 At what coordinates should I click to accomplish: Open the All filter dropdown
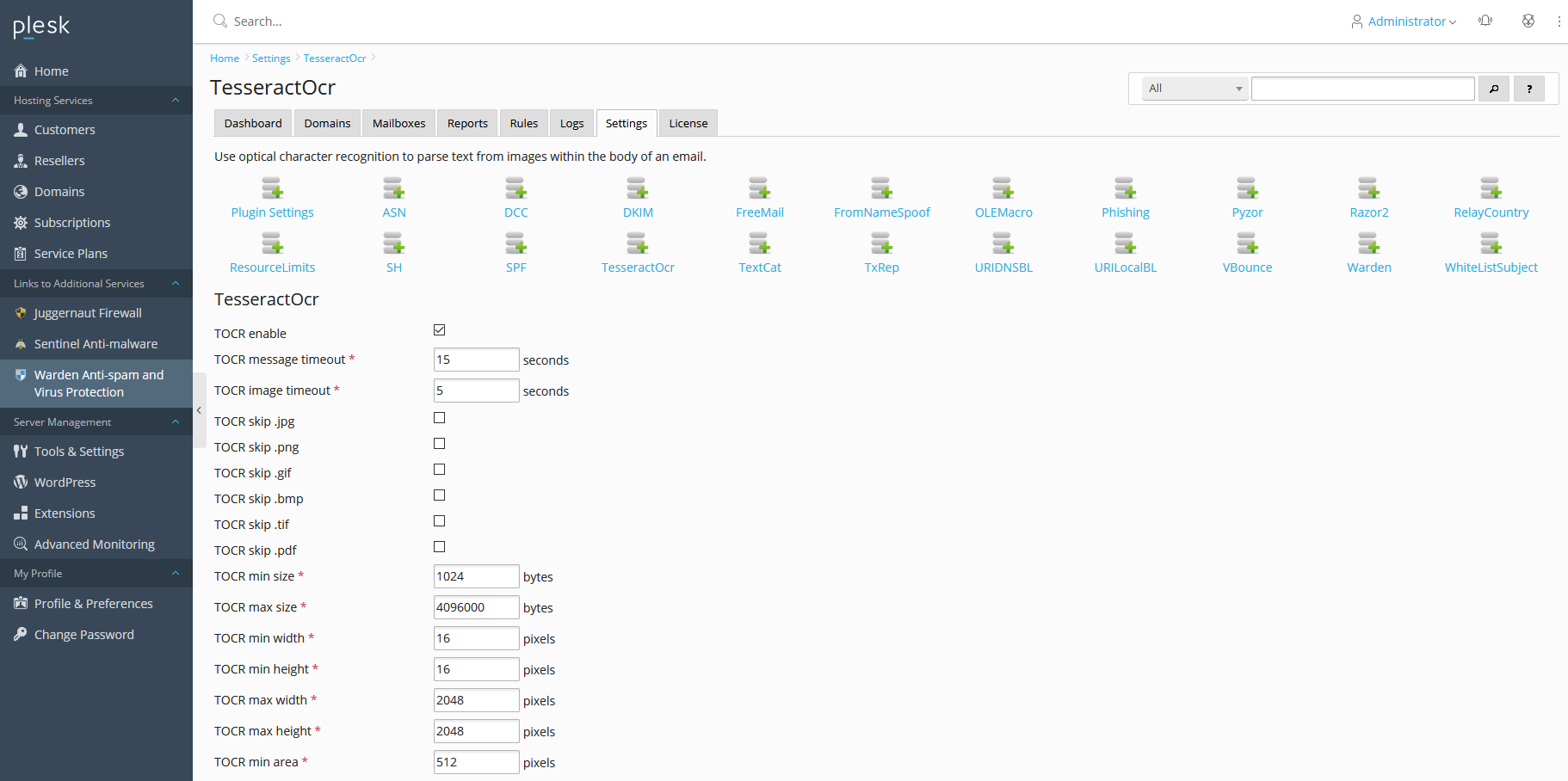(1195, 89)
